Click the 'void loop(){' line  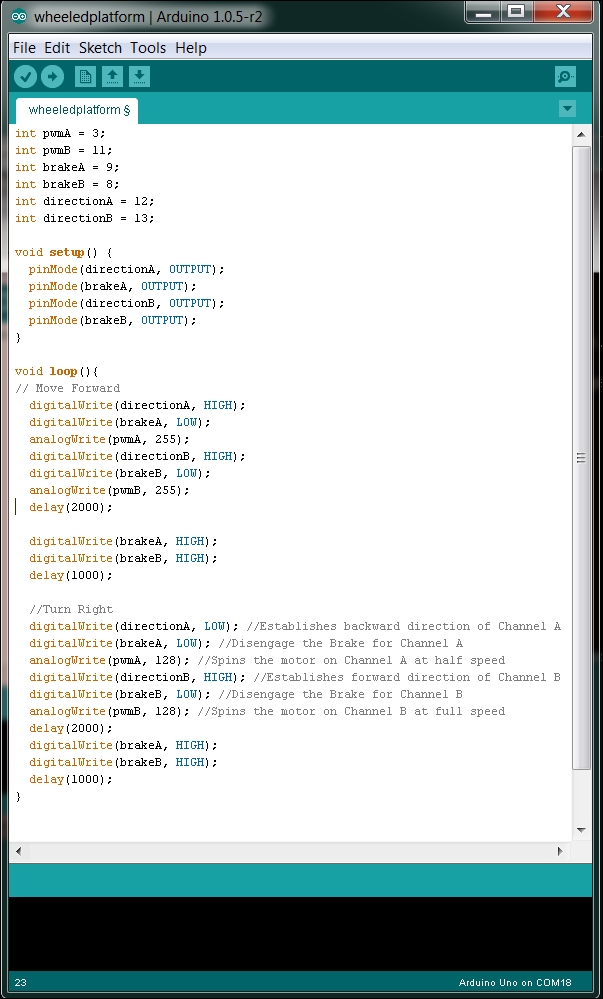(57, 371)
